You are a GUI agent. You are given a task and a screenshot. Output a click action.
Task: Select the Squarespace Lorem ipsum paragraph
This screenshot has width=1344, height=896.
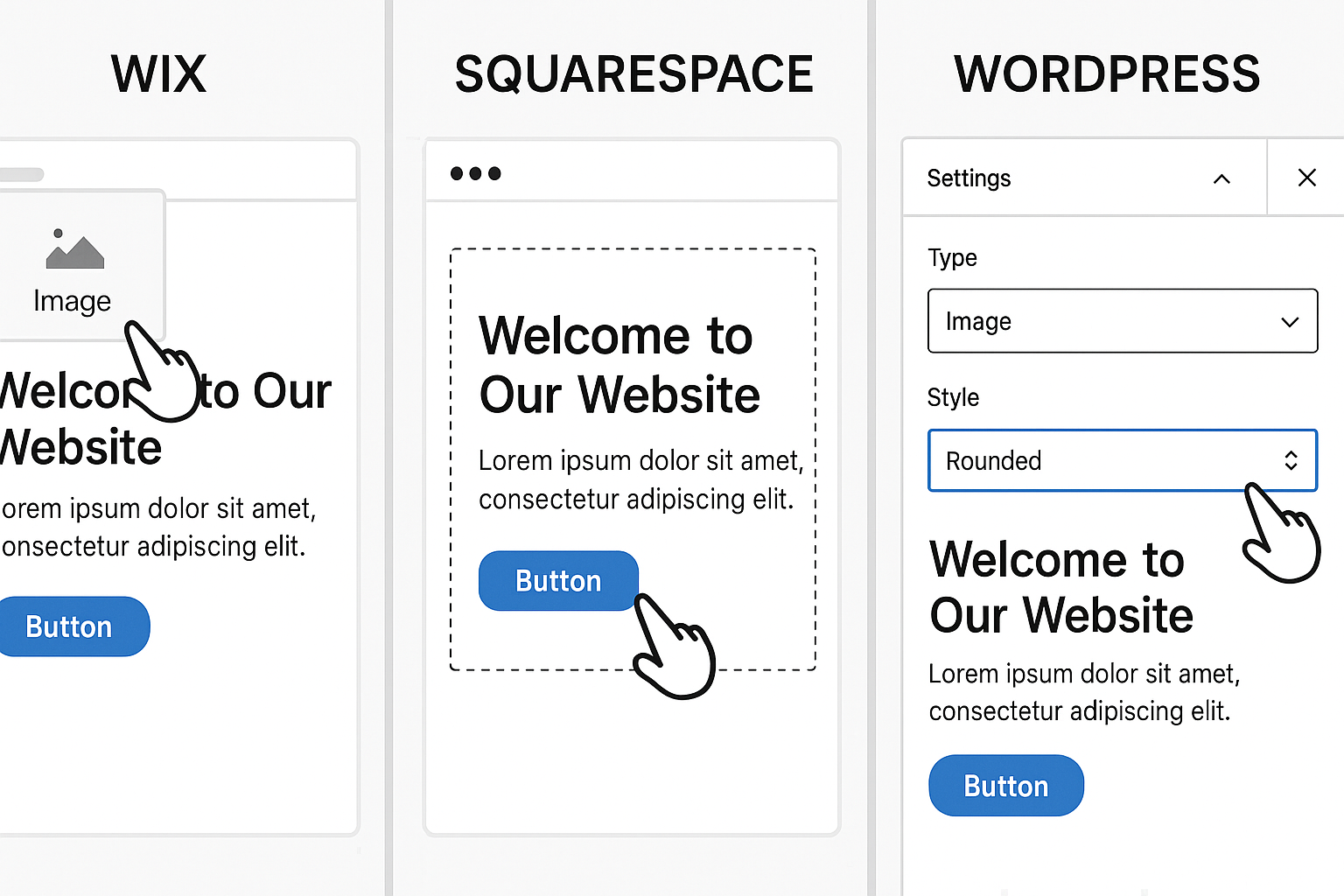coord(640,479)
